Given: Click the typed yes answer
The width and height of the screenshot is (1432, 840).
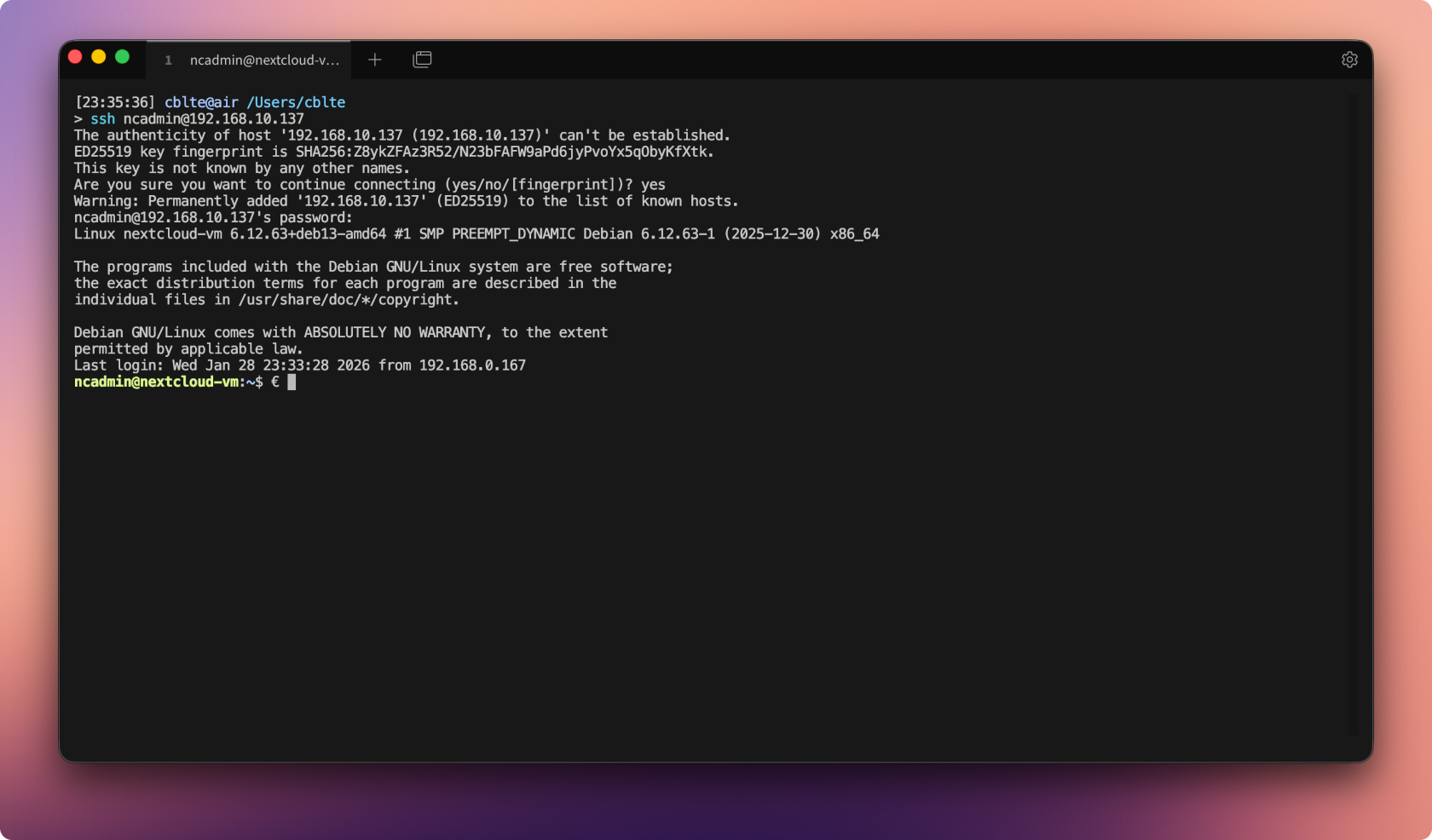Looking at the screenshot, I should pyautogui.click(x=653, y=185).
